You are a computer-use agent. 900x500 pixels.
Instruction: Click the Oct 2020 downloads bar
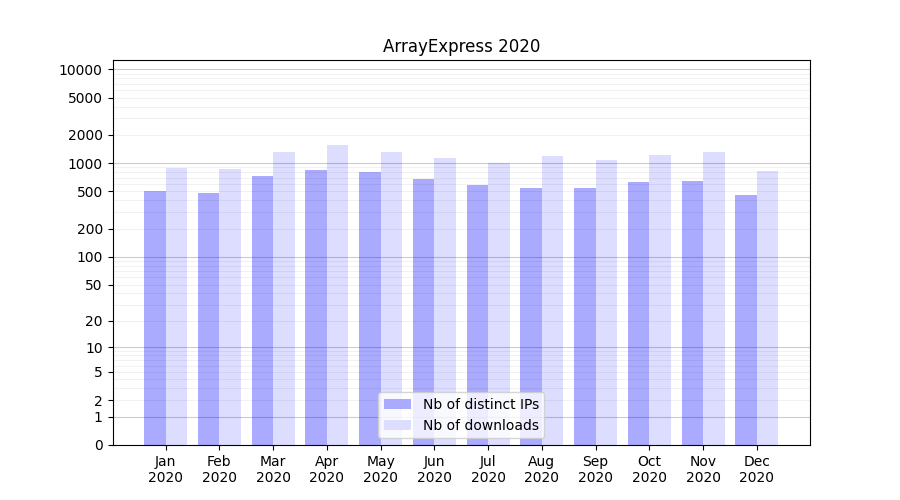[x=660, y=300]
